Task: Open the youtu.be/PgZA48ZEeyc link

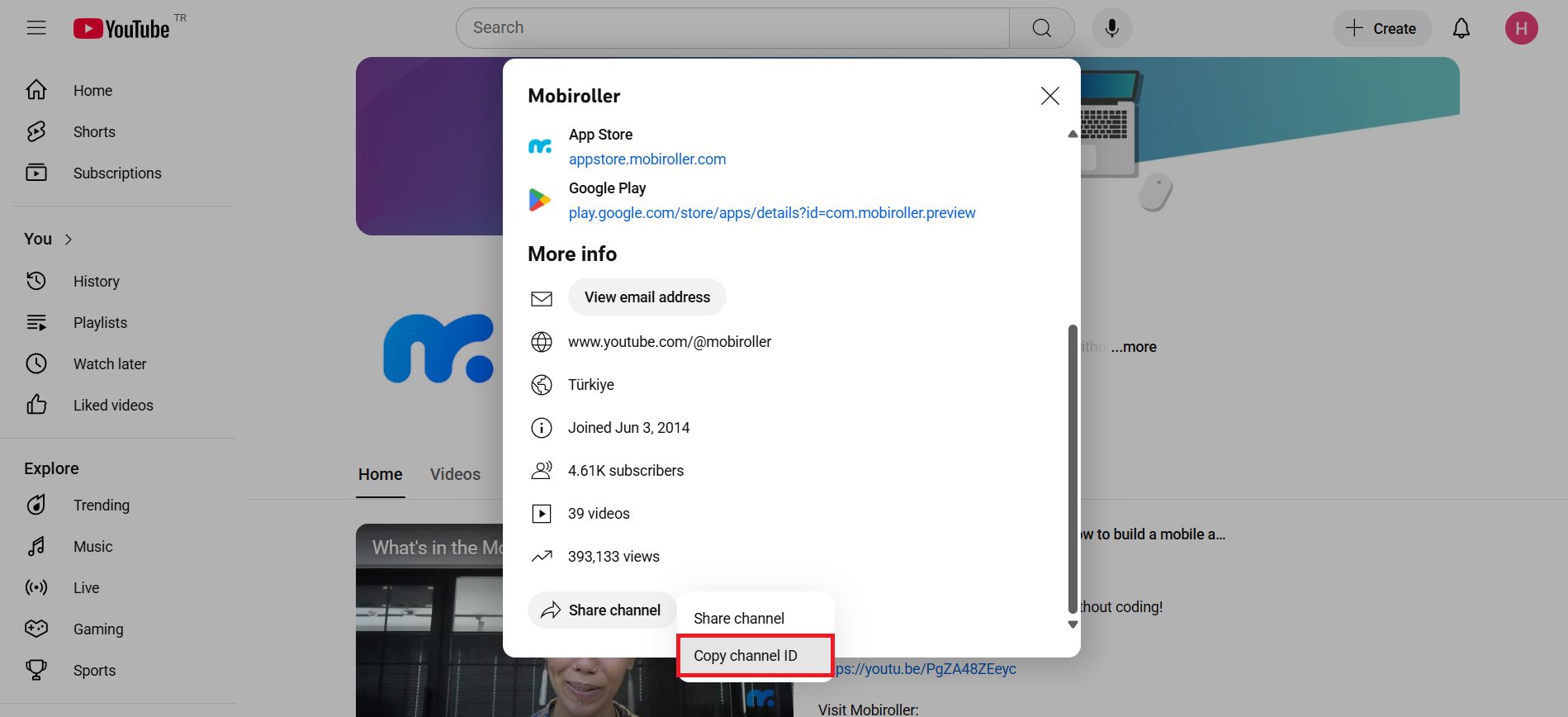Action: pos(925,669)
